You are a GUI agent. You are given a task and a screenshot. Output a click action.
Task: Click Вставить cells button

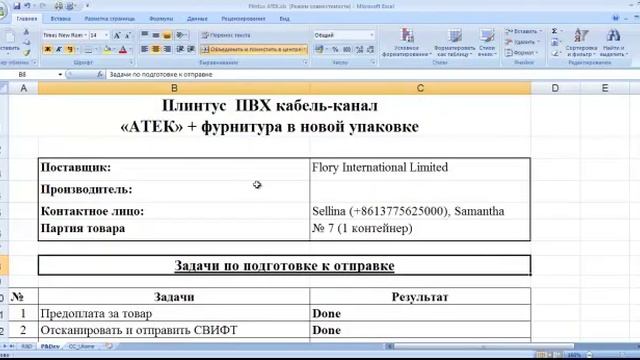[x=523, y=31]
